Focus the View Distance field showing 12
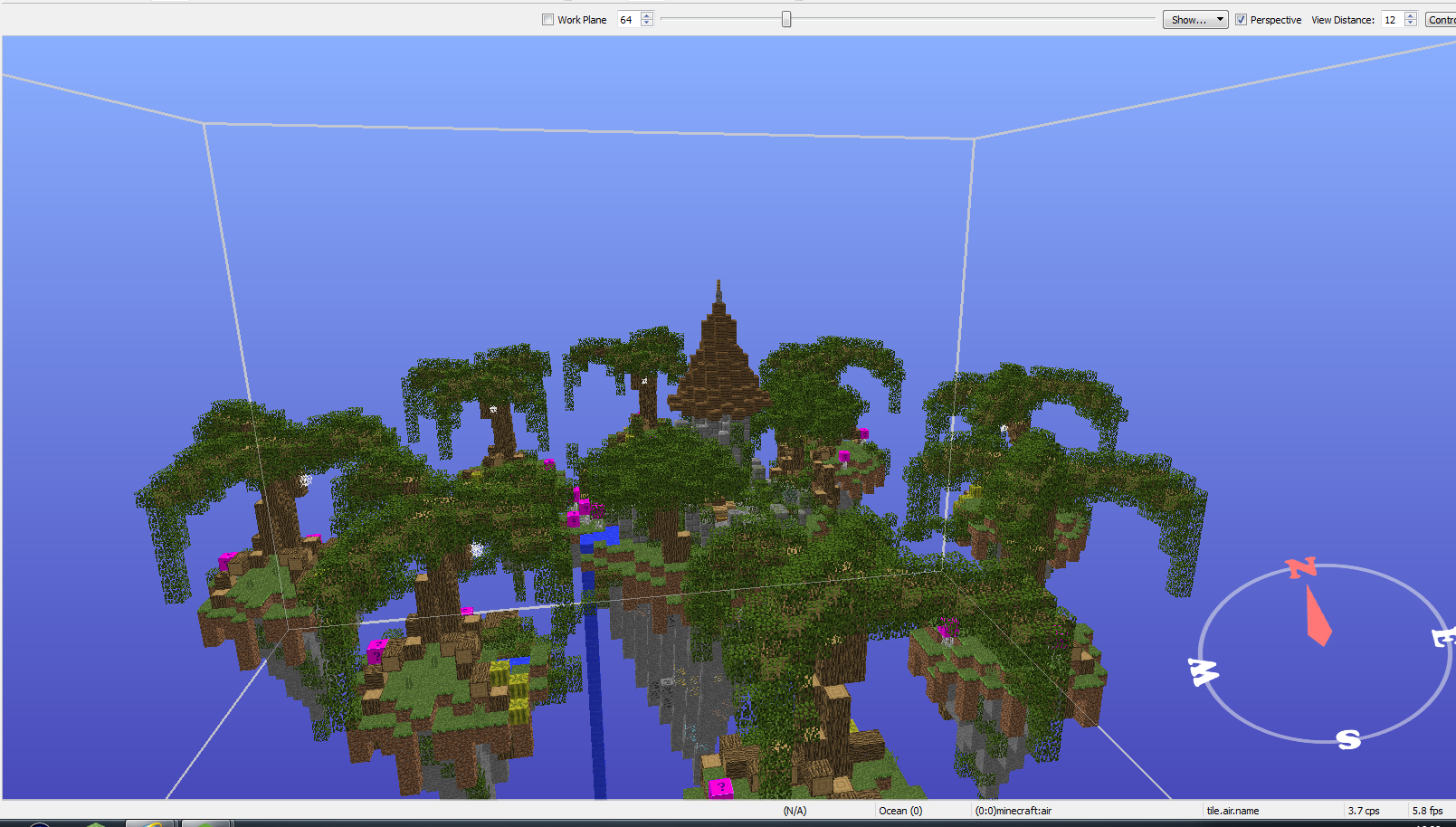 (x=1393, y=20)
